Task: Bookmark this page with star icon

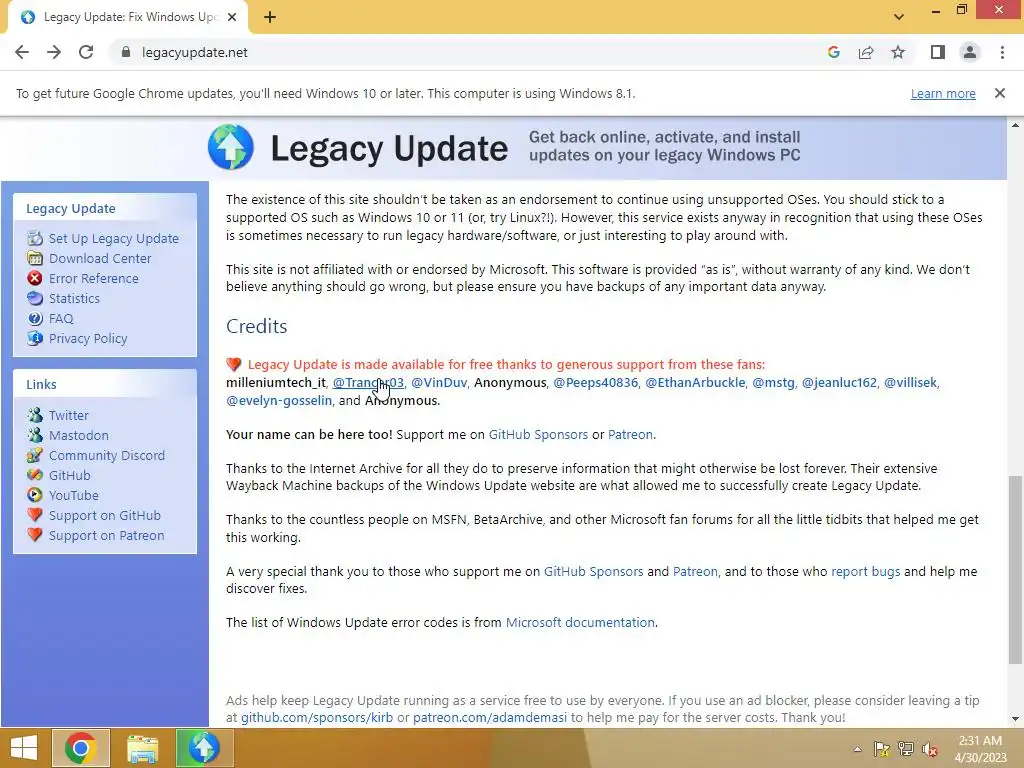Action: (898, 52)
